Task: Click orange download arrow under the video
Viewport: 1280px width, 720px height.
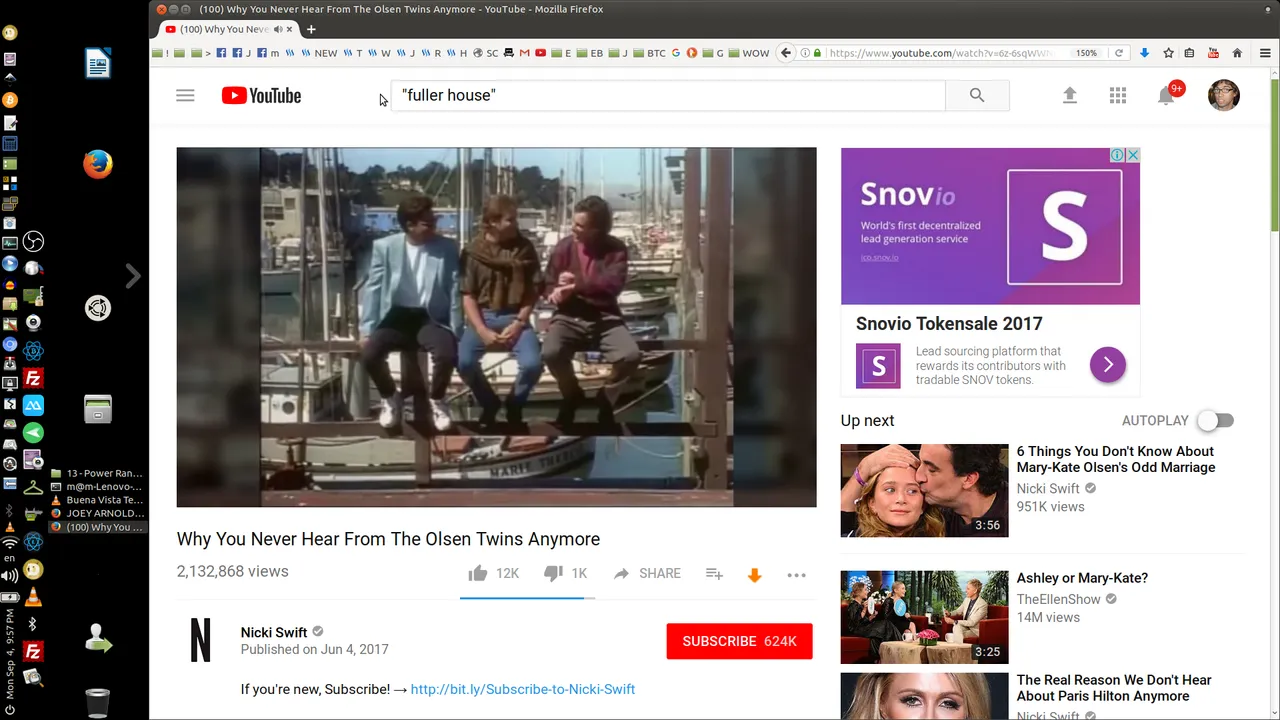Action: pyautogui.click(x=755, y=575)
